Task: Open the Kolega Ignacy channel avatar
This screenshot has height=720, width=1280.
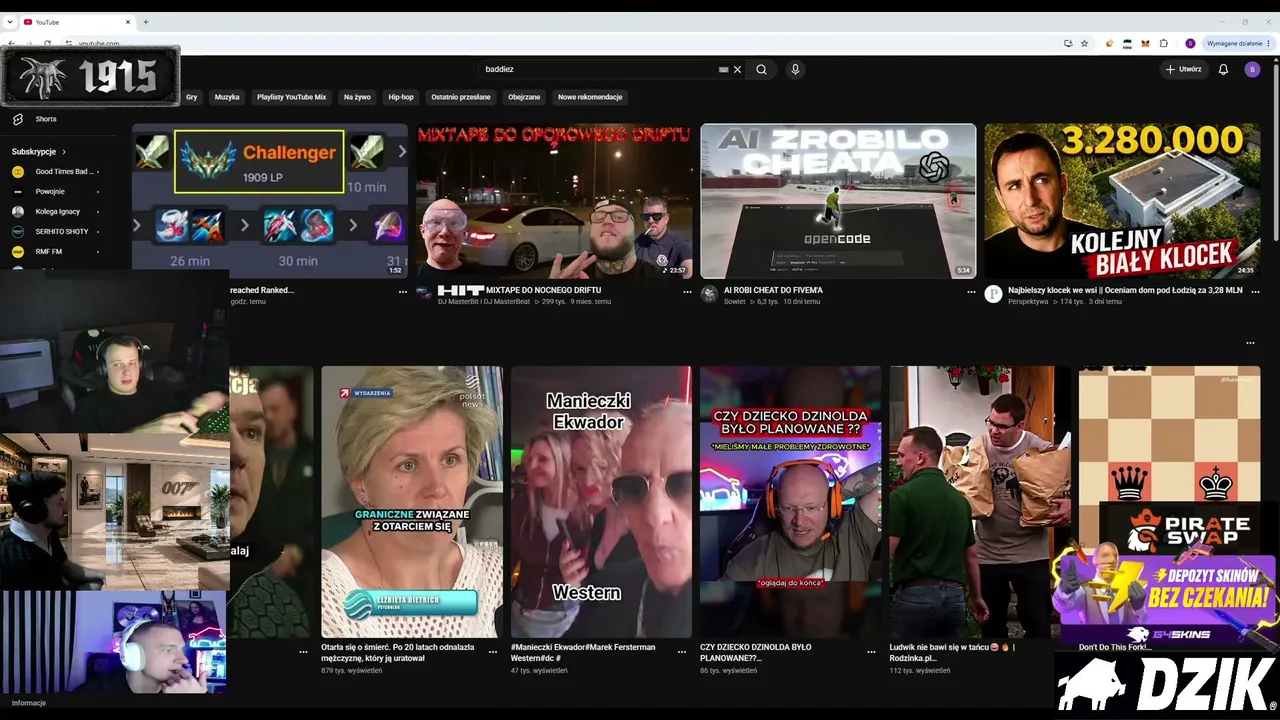Action: click(x=17, y=212)
